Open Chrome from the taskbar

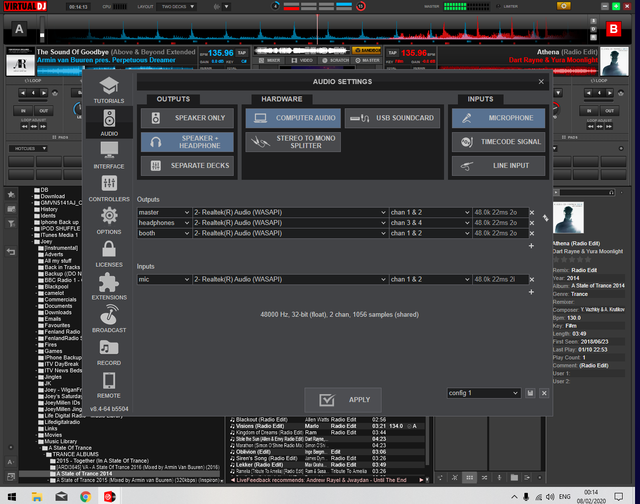pos(85,496)
